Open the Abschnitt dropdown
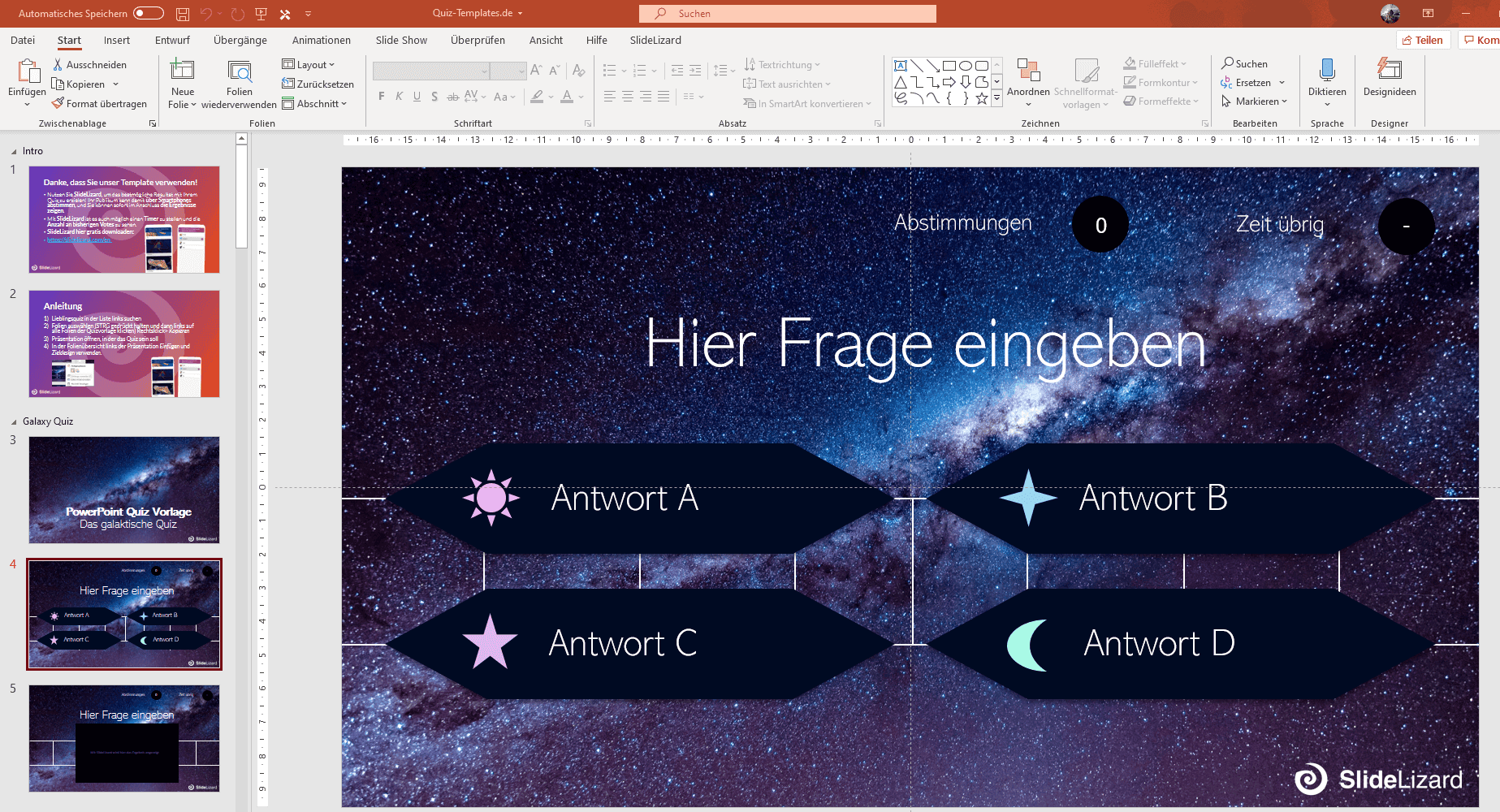The image size is (1500, 812). pyautogui.click(x=314, y=103)
